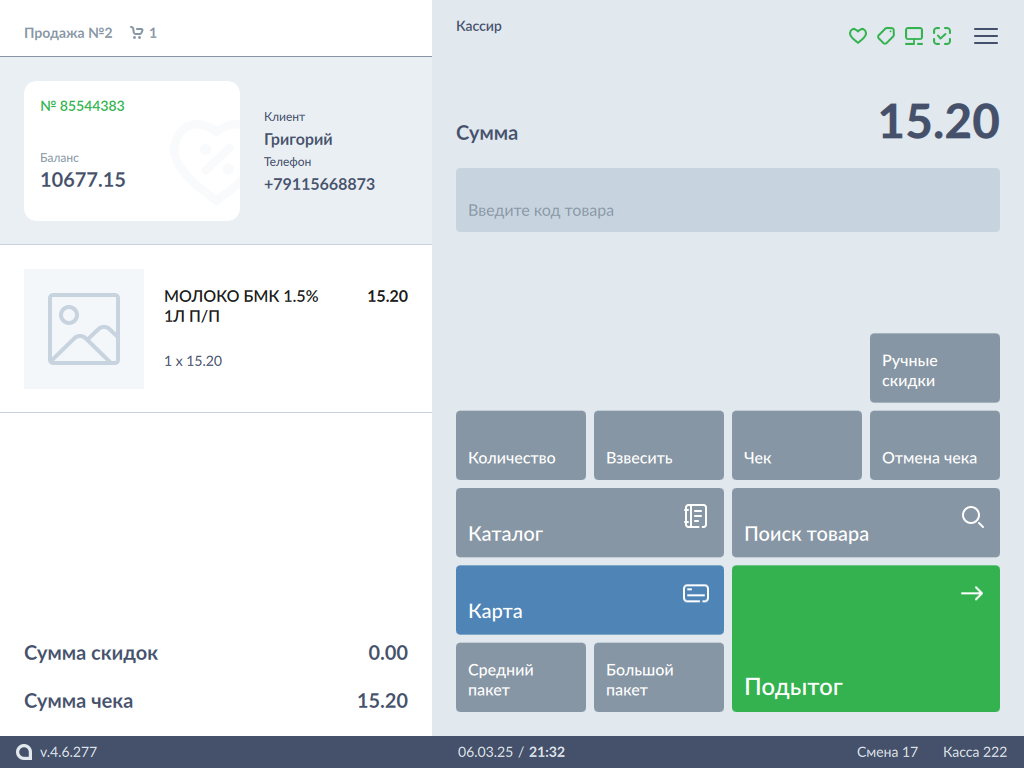Image resolution: width=1024 pixels, height=768 pixels.
Task: Click the logo icon next to version number
Action: pyautogui.click(x=25, y=752)
